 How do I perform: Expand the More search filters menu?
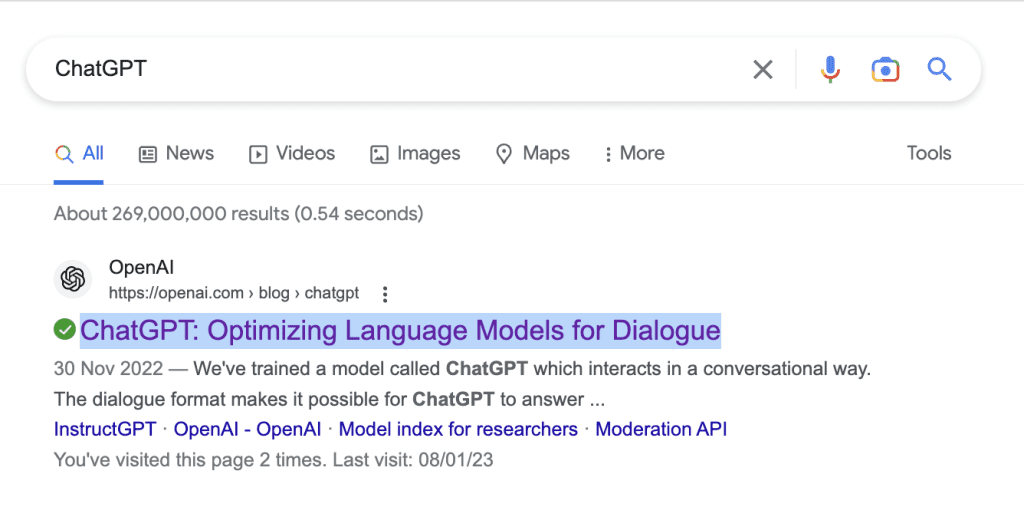(x=634, y=154)
